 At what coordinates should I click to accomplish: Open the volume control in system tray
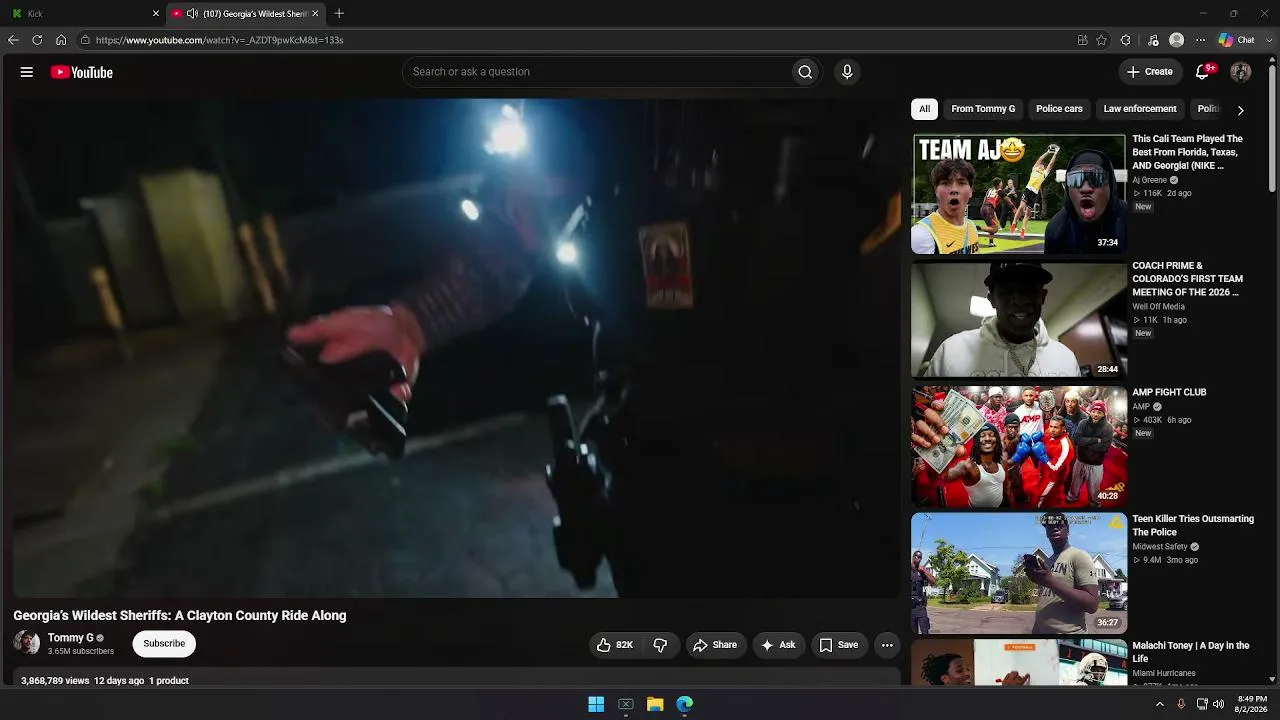click(1218, 704)
